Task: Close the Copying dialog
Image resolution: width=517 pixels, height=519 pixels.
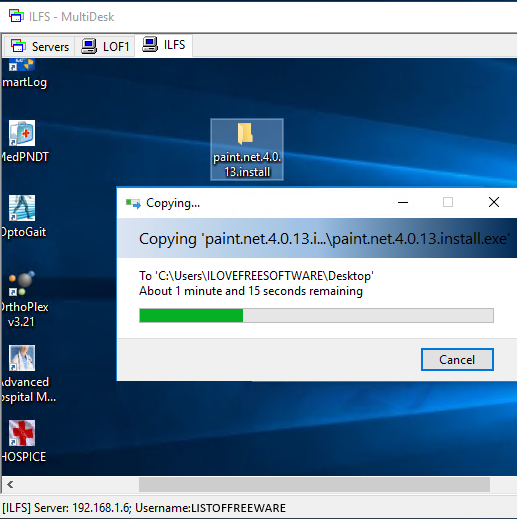Action: (x=494, y=202)
